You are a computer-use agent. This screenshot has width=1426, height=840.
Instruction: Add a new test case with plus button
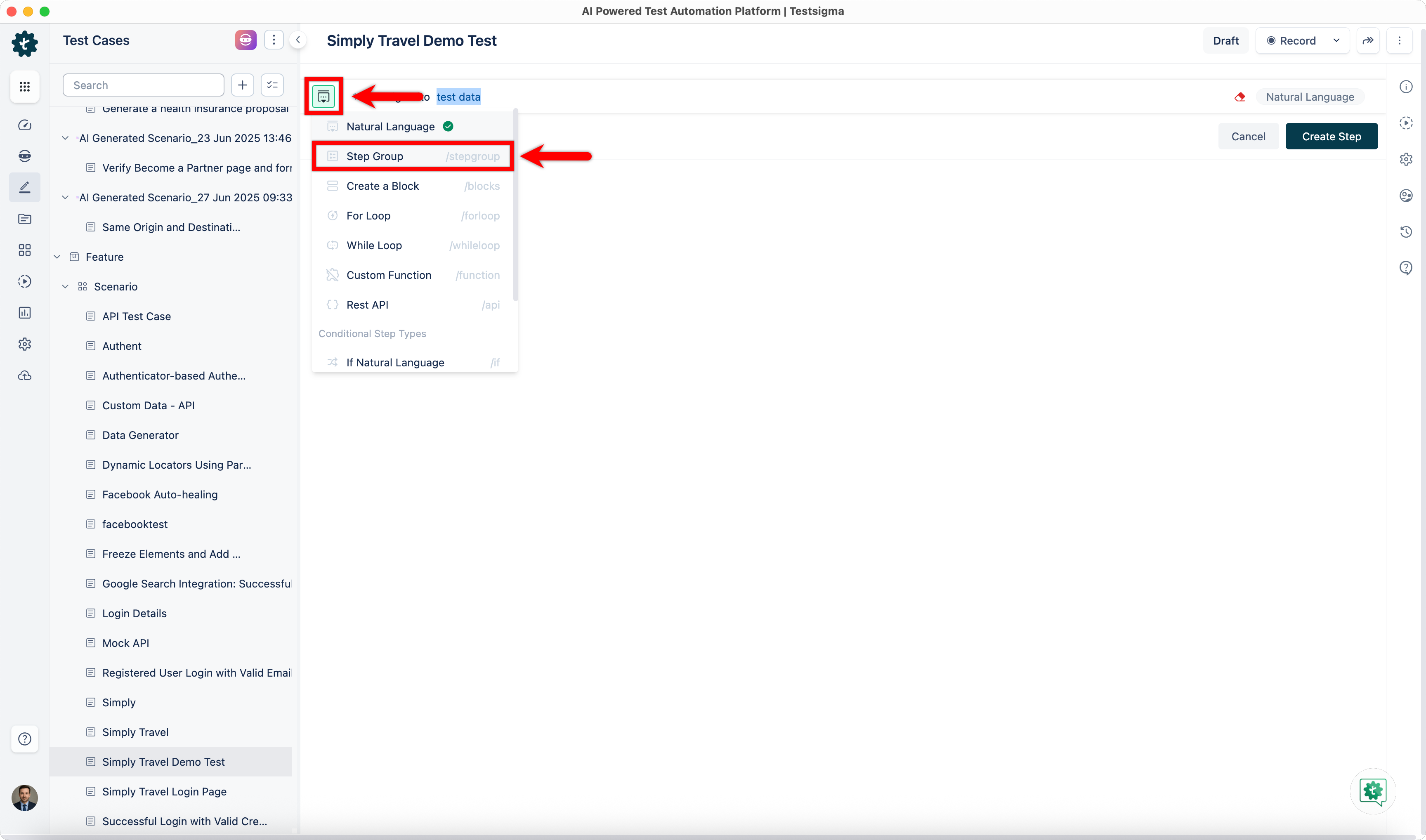coord(242,85)
